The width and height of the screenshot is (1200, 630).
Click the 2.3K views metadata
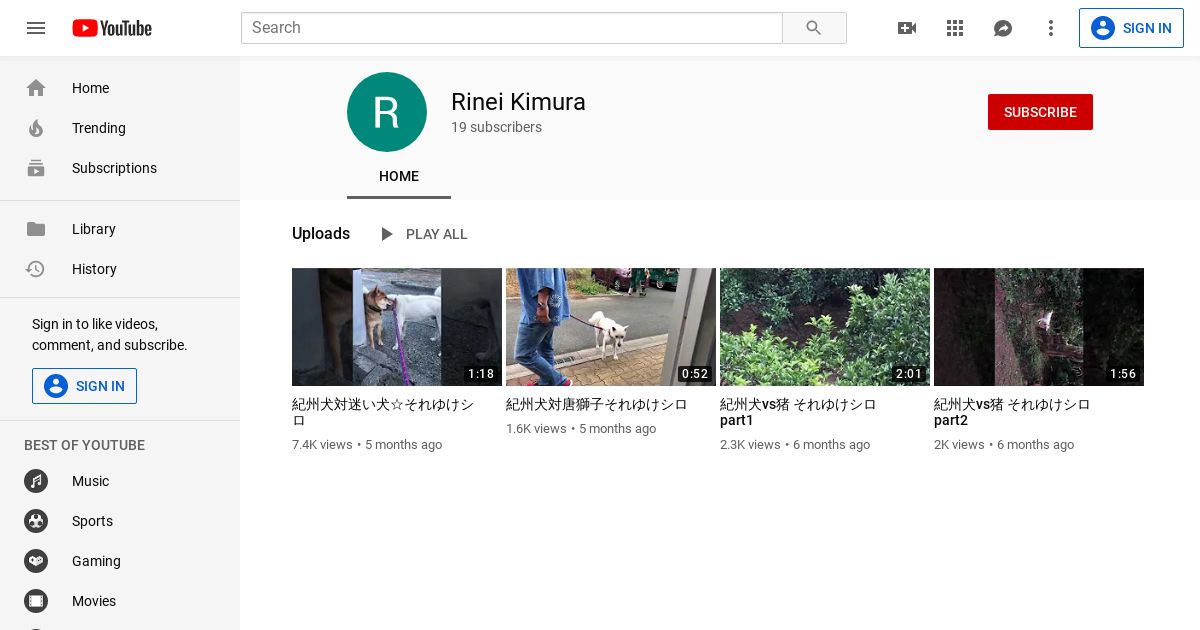(x=750, y=445)
